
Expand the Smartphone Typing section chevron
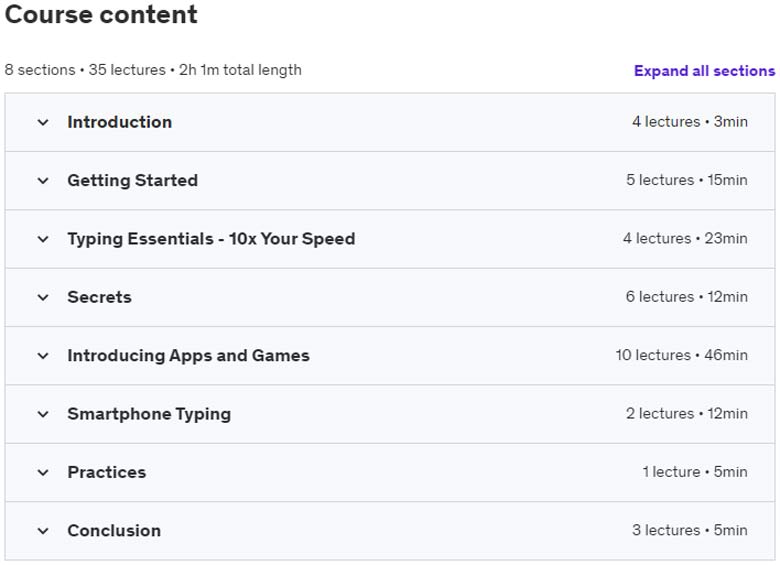coord(43,414)
